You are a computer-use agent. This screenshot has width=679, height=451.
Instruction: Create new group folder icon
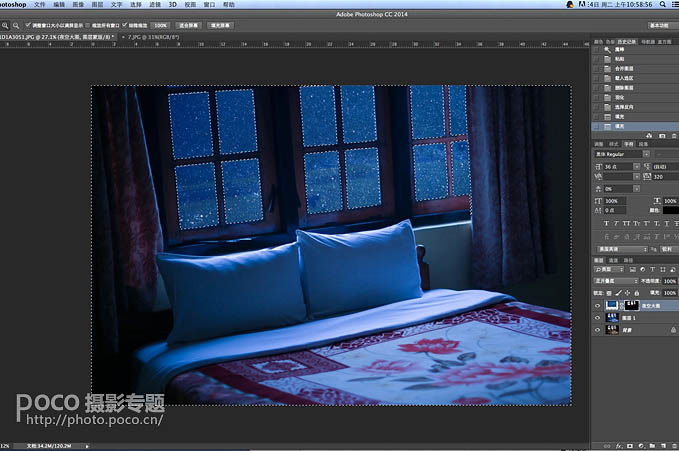point(652,446)
